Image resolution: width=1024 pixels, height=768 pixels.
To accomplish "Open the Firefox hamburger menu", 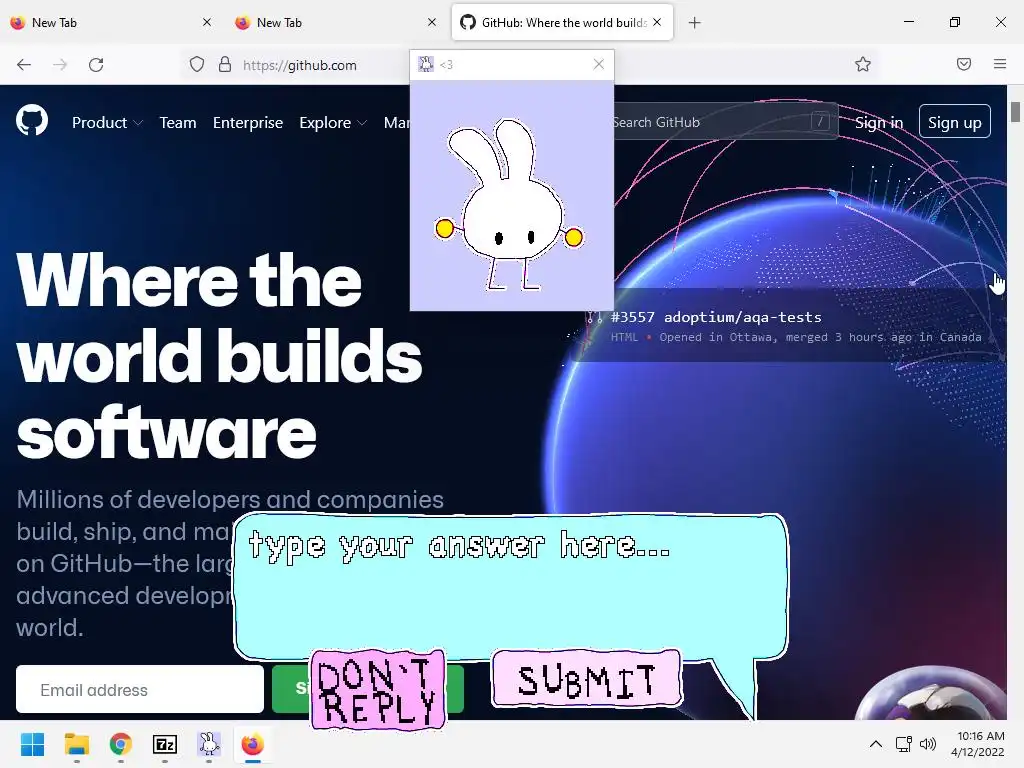I will 1000,64.
